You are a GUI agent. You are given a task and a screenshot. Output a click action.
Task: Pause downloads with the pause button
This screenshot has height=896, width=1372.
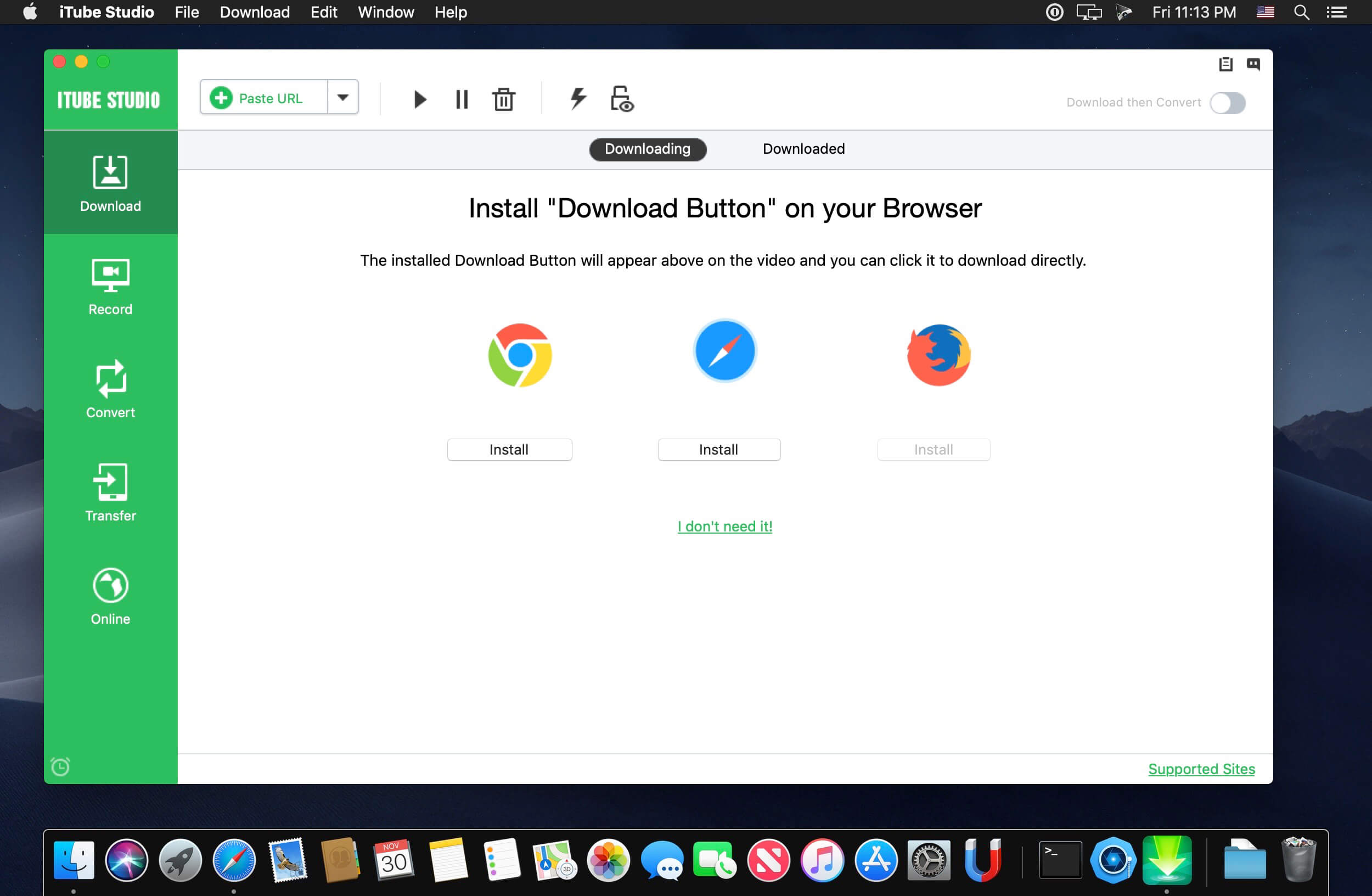pyautogui.click(x=461, y=99)
